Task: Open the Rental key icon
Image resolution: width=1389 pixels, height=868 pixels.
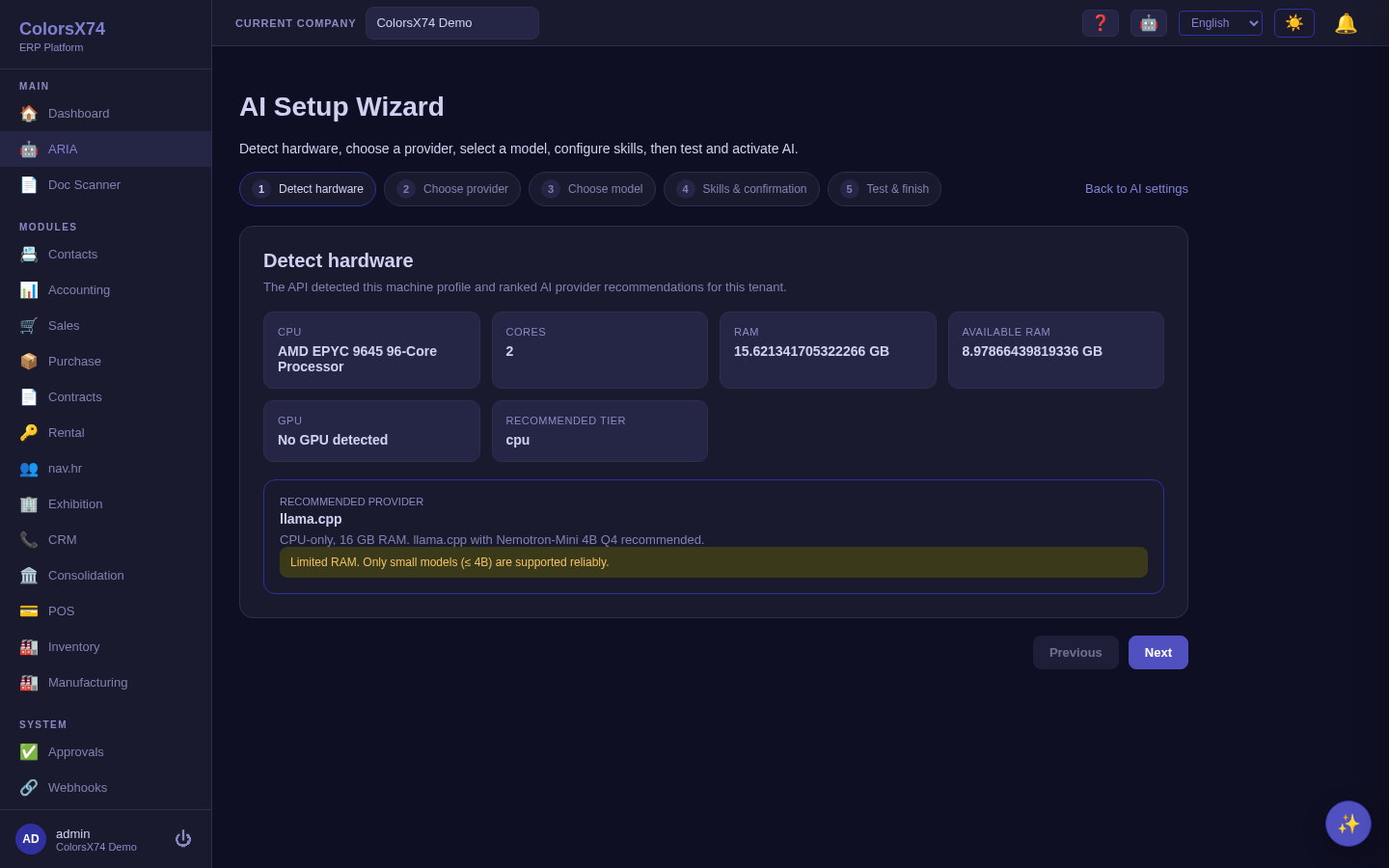Action: pyautogui.click(x=29, y=432)
